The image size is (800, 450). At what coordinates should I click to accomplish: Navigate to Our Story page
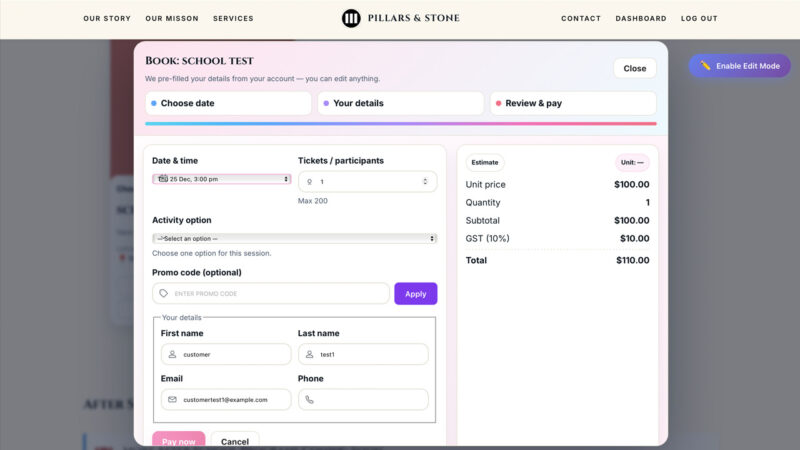(x=106, y=18)
